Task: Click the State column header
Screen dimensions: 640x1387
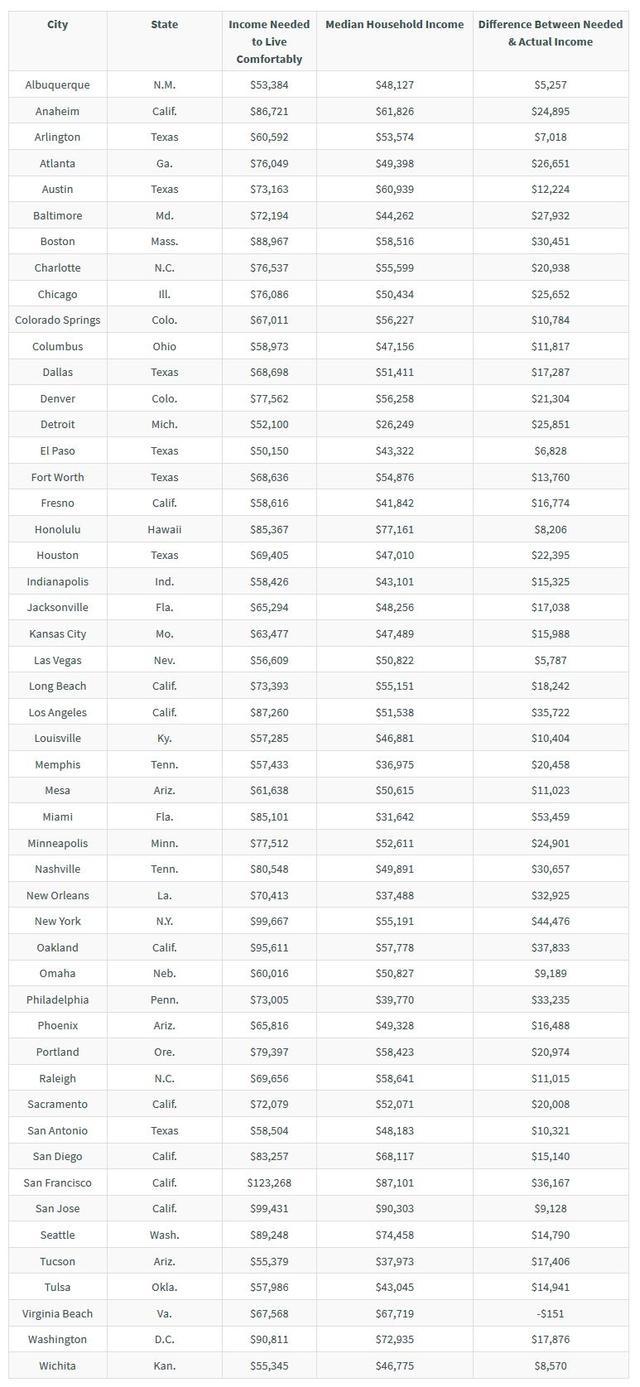Action: [164, 24]
